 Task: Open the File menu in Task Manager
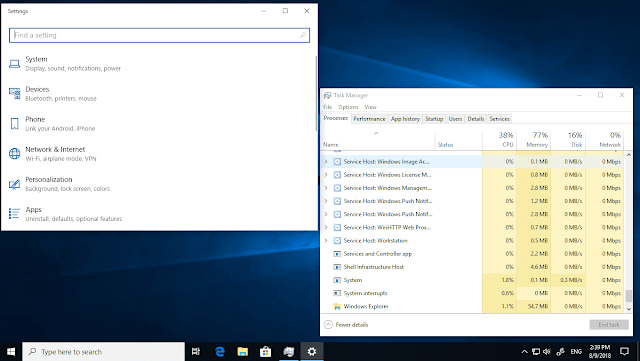(328, 107)
